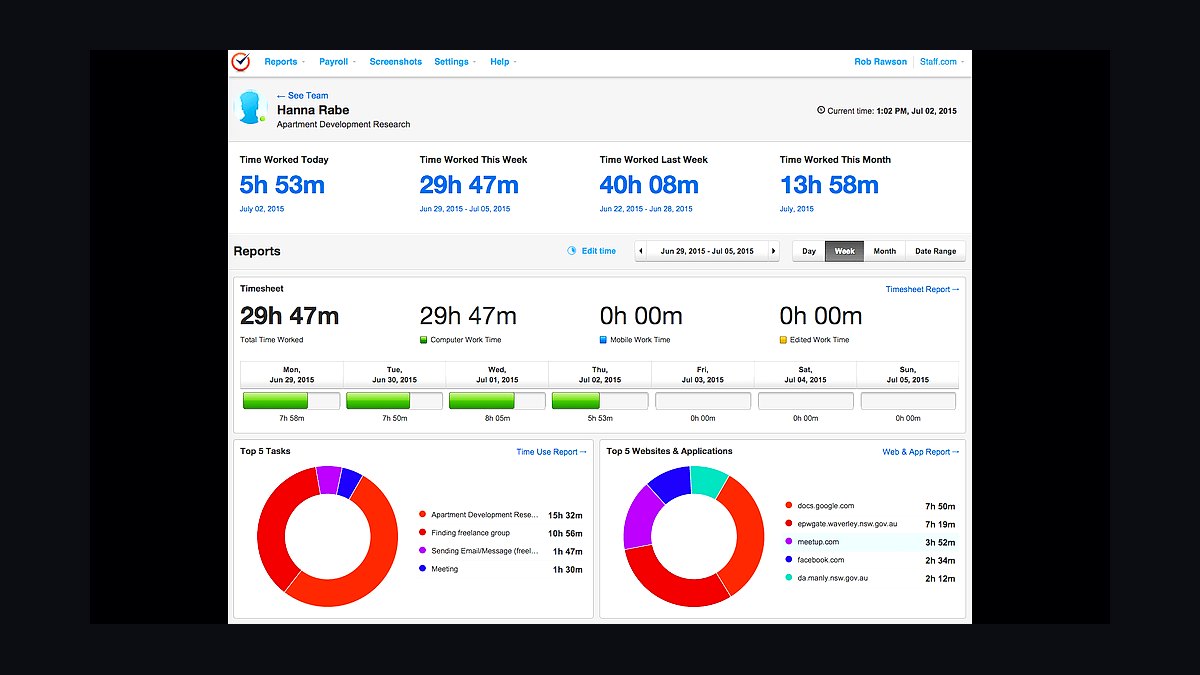Click the blue dot next to facebook.com
Viewport: 1200px width, 675px height.
[789, 560]
